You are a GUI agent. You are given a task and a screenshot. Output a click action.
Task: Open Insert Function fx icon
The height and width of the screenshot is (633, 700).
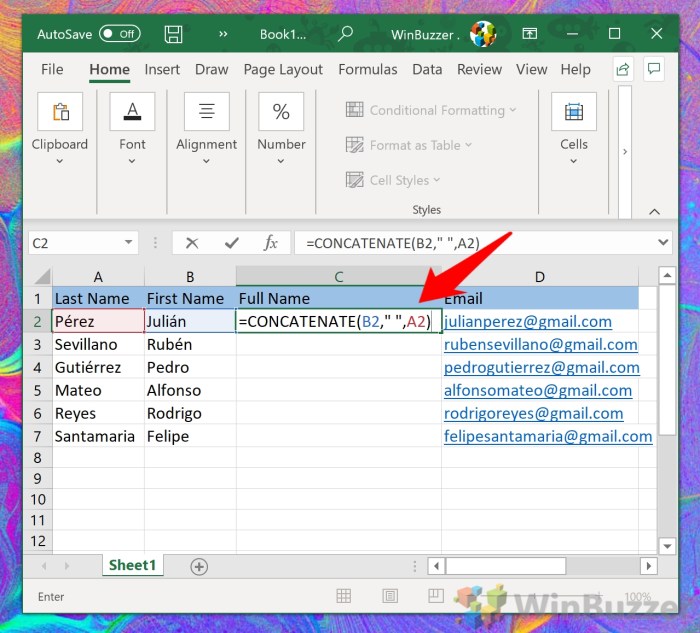coord(271,243)
